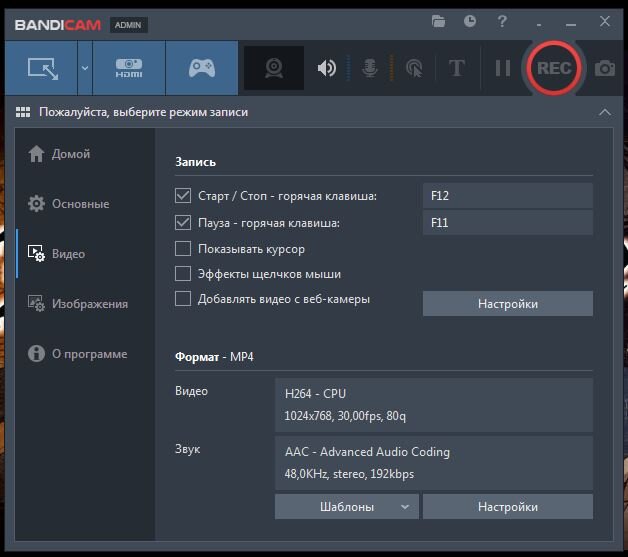Uncheck Старт / Стоп hotkey checkbox
The height and width of the screenshot is (557, 628).
(183, 196)
